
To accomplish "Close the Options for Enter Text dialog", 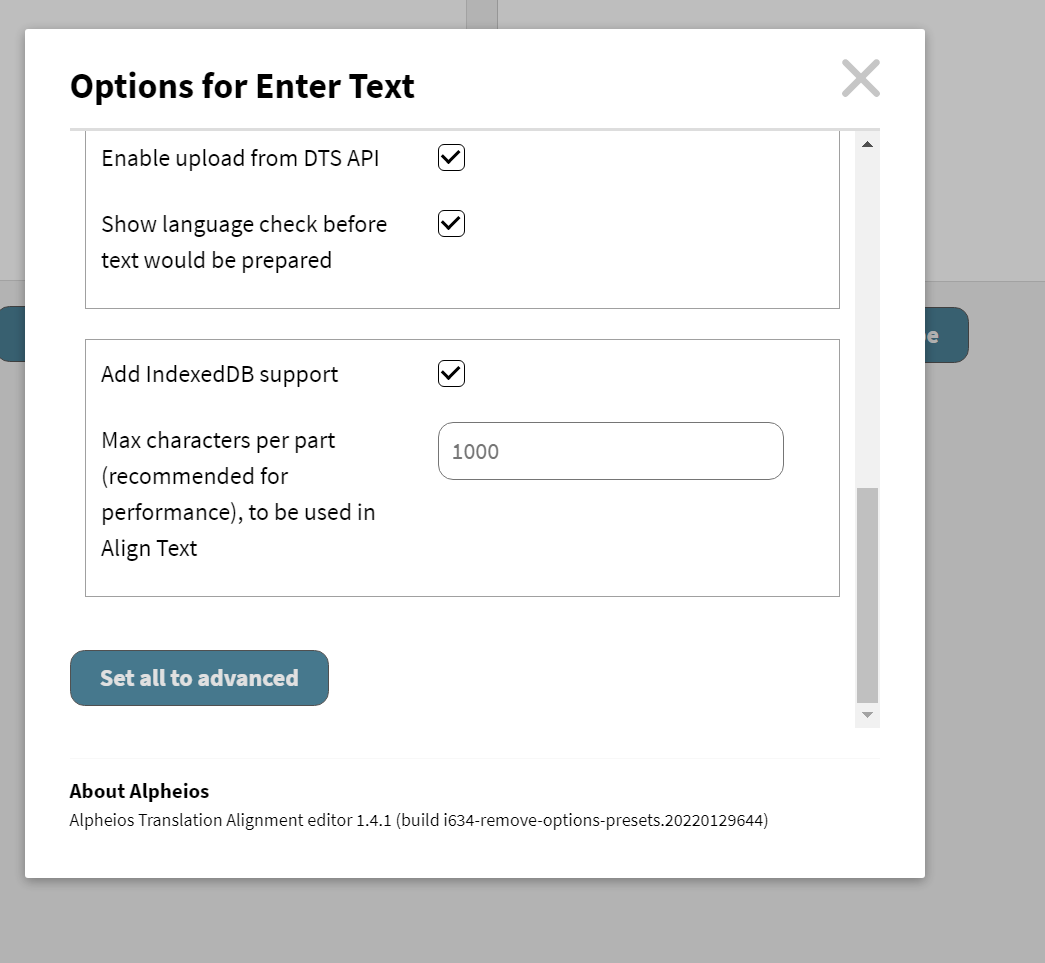I will click(x=860, y=78).
